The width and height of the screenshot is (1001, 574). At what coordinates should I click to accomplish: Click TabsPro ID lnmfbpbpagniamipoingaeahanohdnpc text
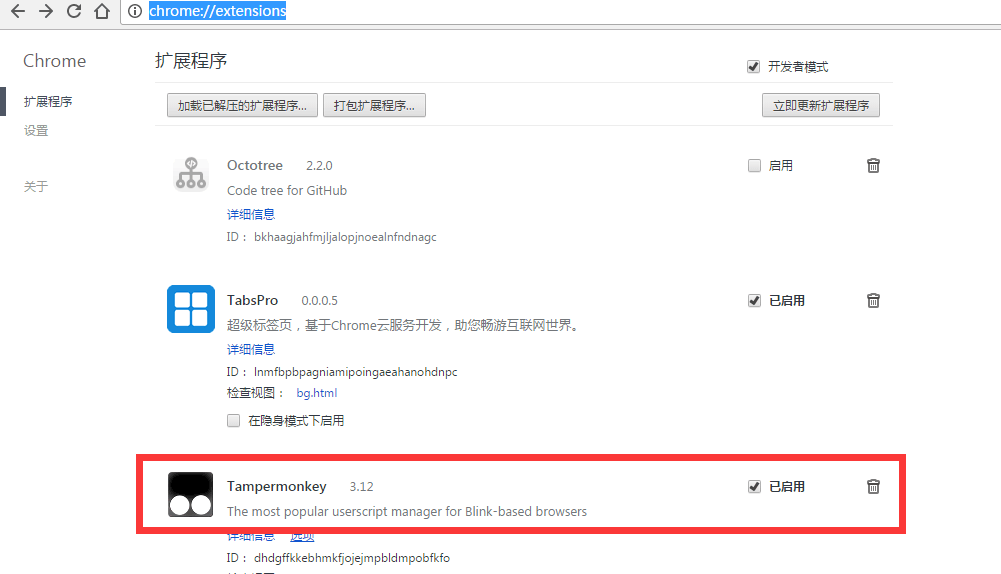pyautogui.click(x=356, y=372)
